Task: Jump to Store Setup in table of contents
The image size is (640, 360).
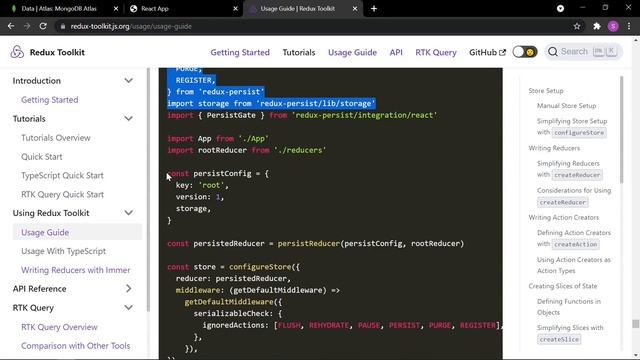Action: [546, 91]
